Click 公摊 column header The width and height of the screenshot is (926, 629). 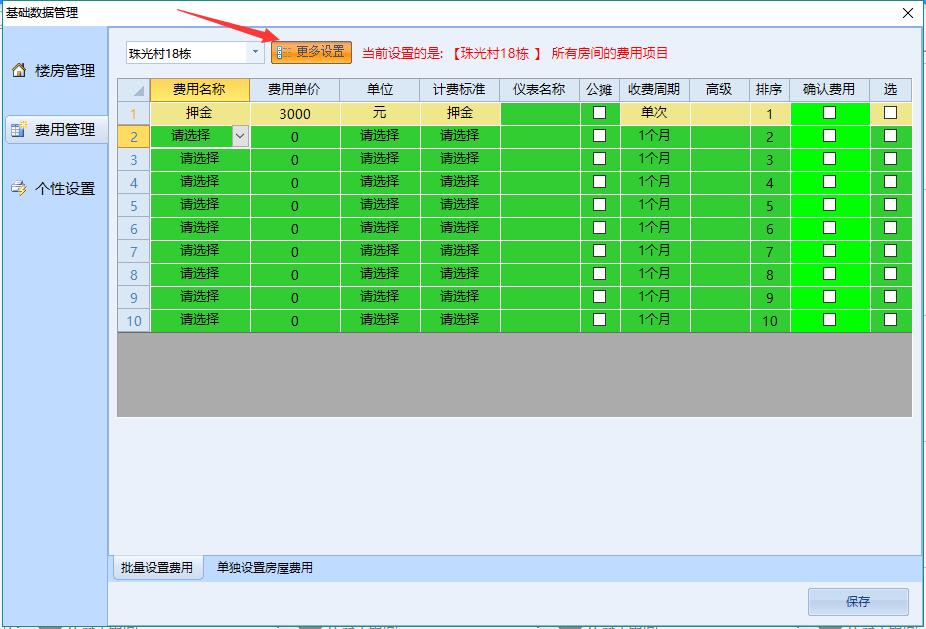pos(599,90)
